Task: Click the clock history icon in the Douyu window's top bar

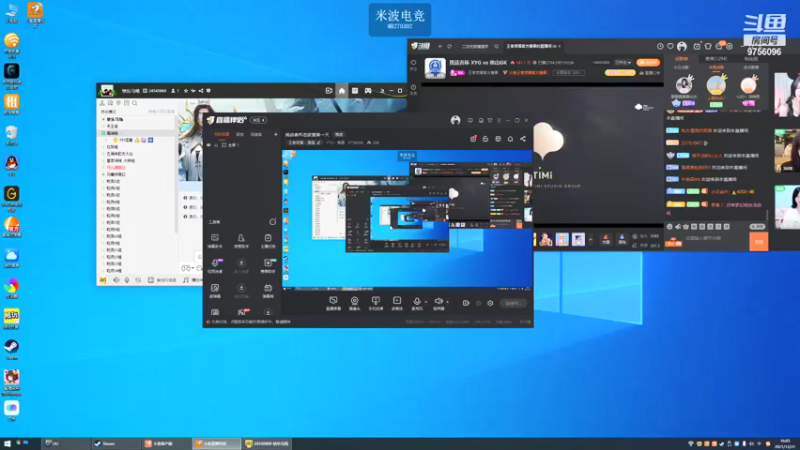Action: point(660,46)
